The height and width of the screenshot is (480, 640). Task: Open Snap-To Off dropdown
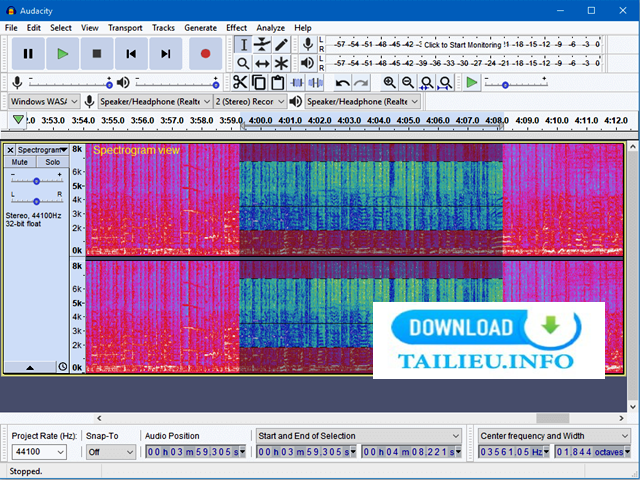pyautogui.click(x=111, y=452)
